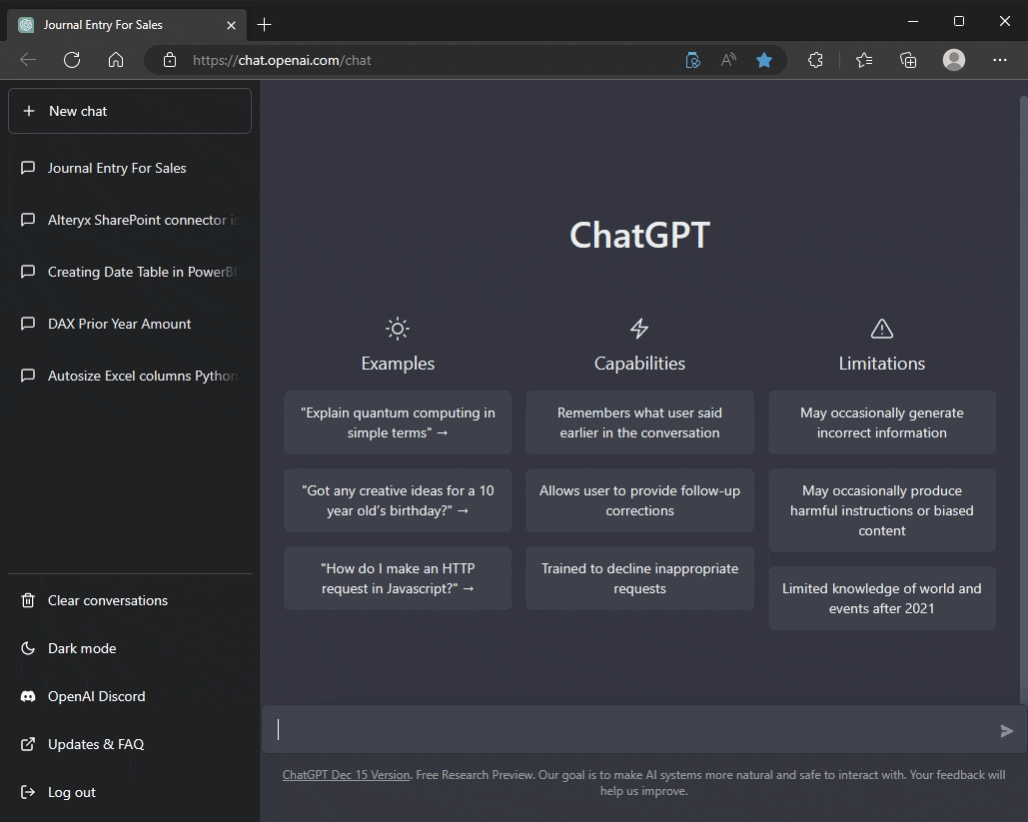Open the DAX Prior Year Amount conversation

point(119,324)
